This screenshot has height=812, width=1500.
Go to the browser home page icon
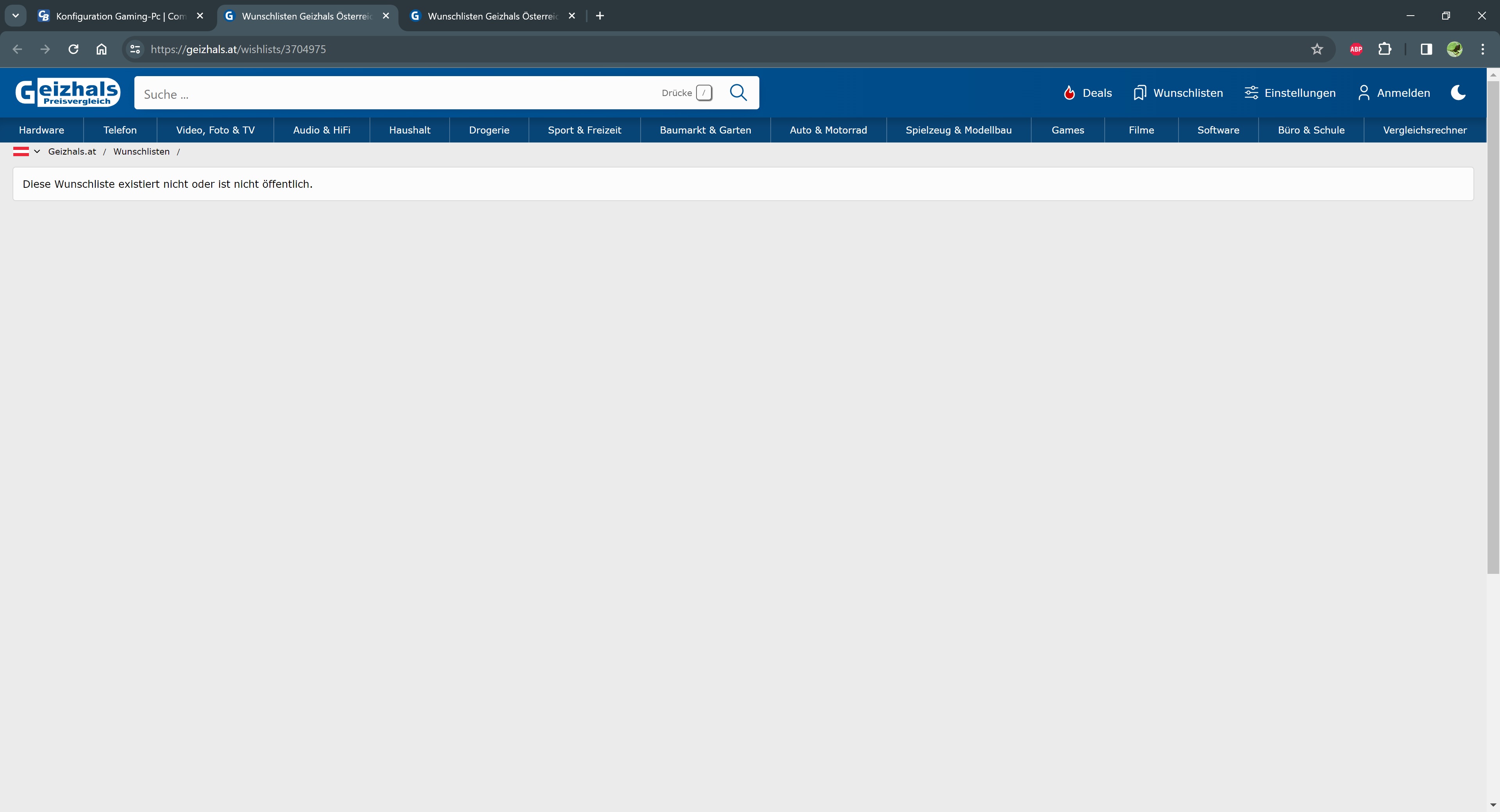(101, 50)
